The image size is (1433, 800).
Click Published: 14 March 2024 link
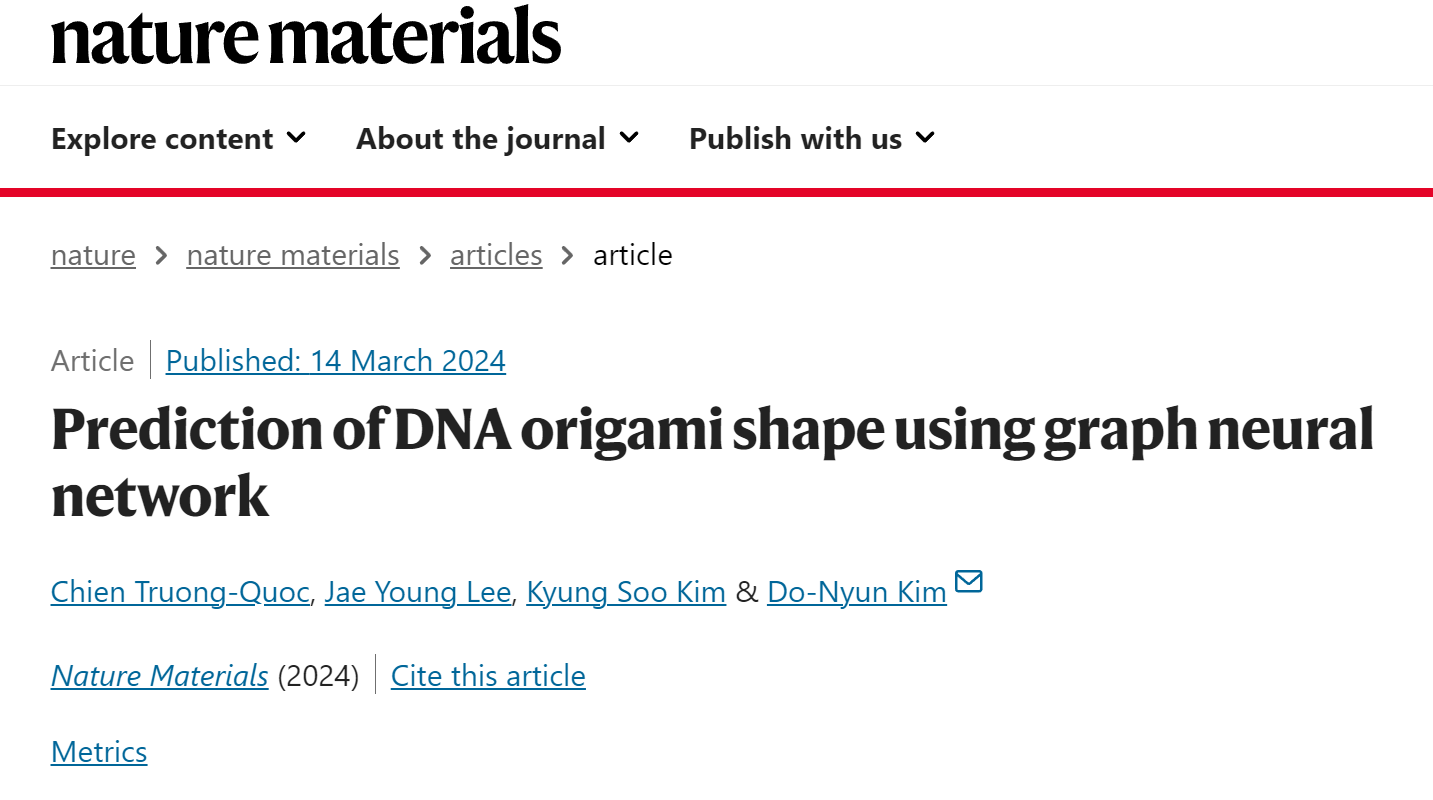336,360
